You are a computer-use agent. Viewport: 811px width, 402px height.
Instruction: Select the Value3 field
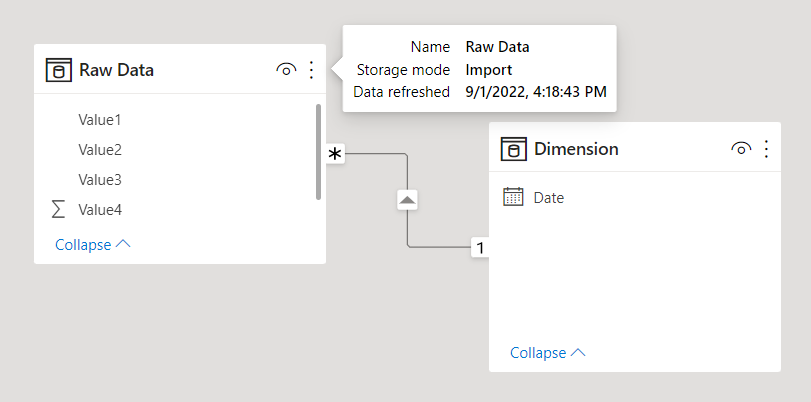point(100,180)
